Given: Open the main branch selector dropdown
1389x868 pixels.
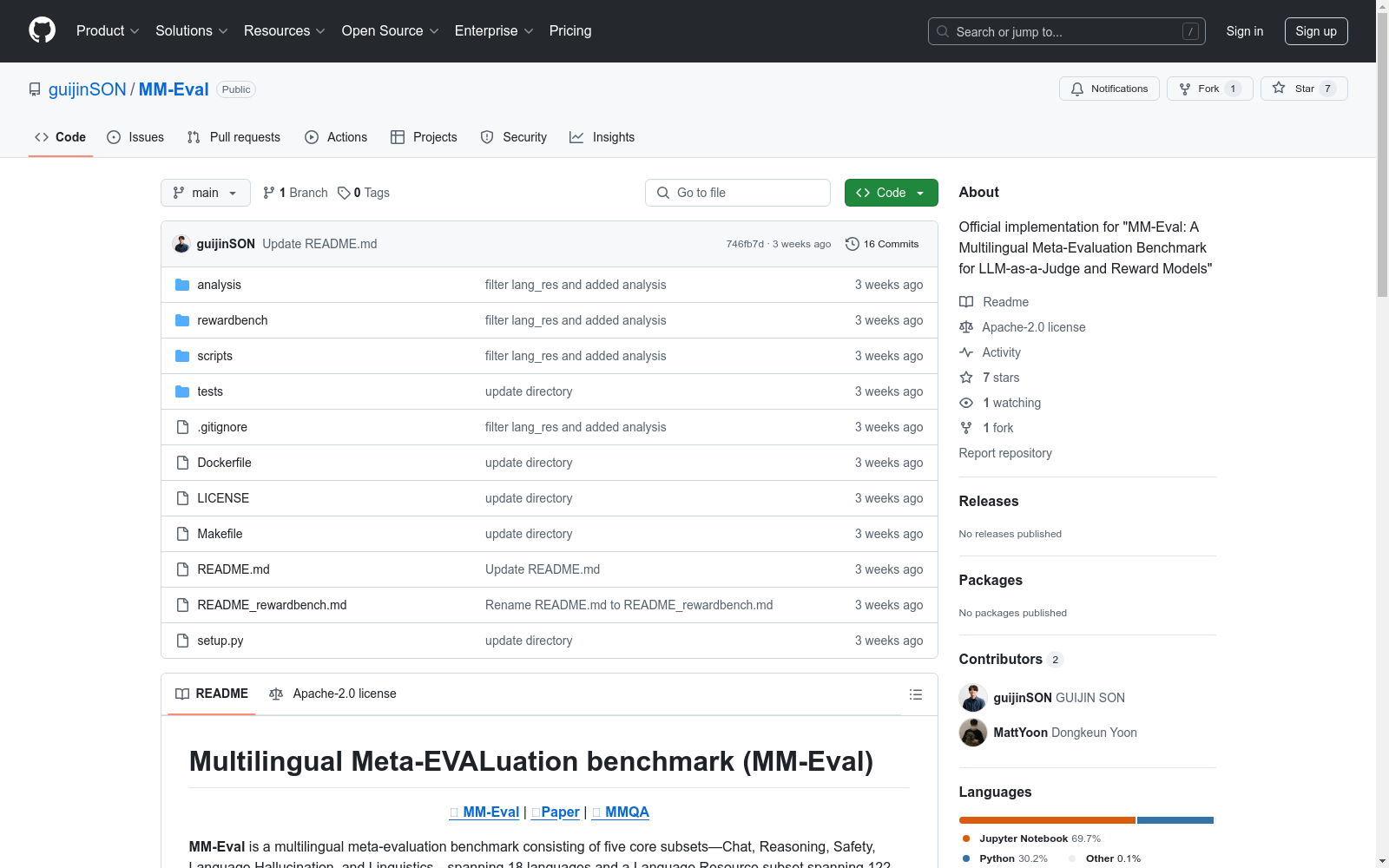Looking at the screenshot, I should click(206, 193).
